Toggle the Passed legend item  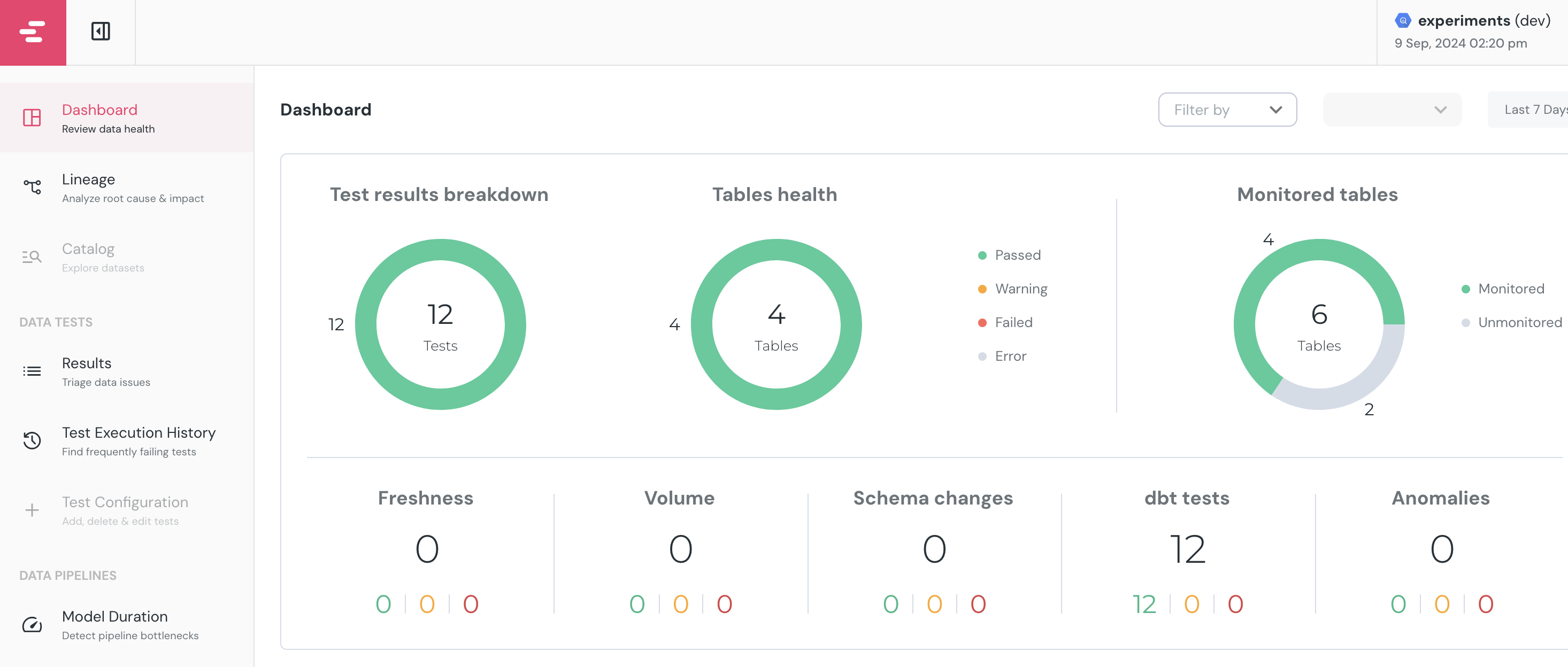pyautogui.click(x=1009, y=255)
